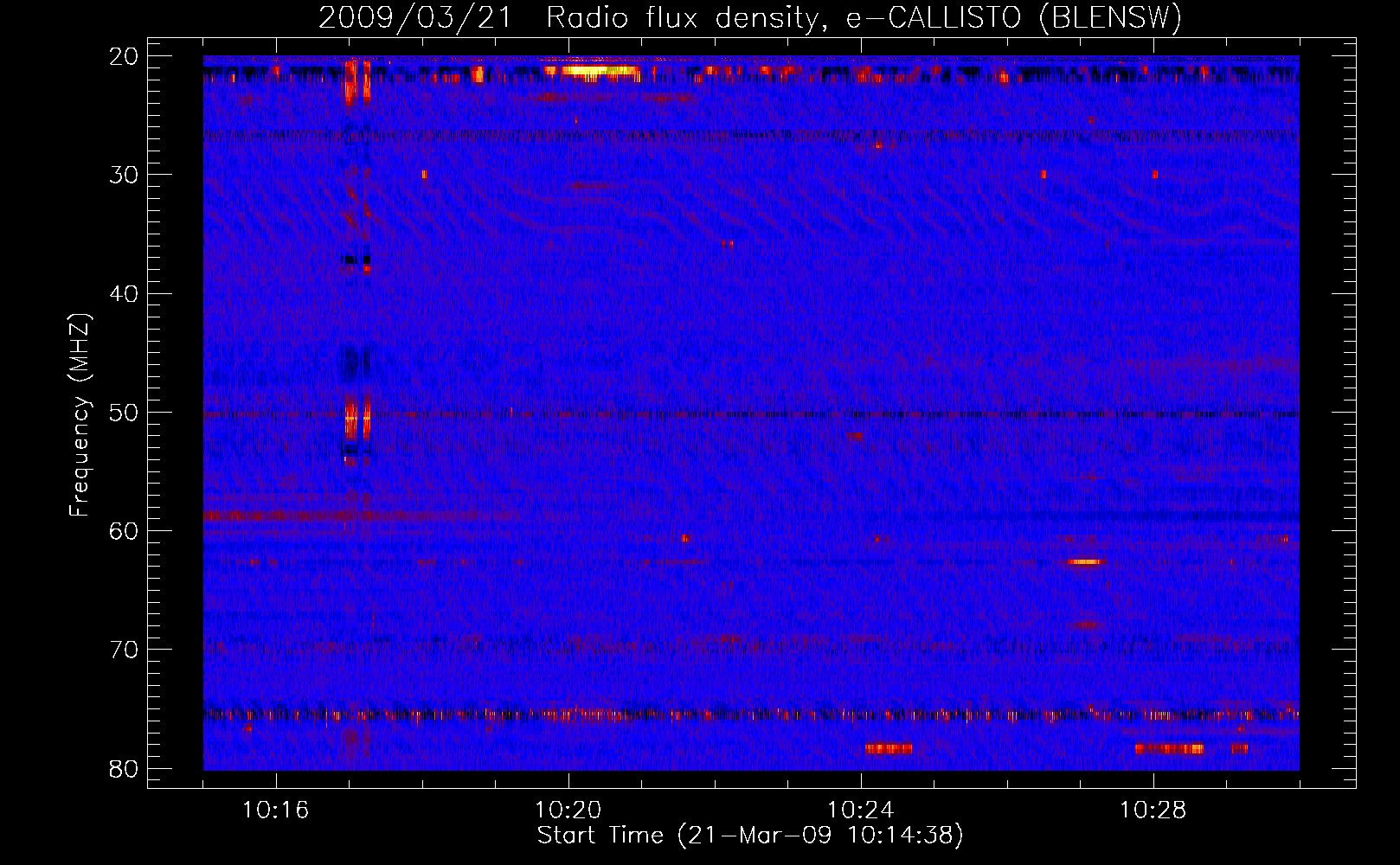Click the '30' frequency tick label
This screenshot has width=1400, height=865.
tap(124, 175)
